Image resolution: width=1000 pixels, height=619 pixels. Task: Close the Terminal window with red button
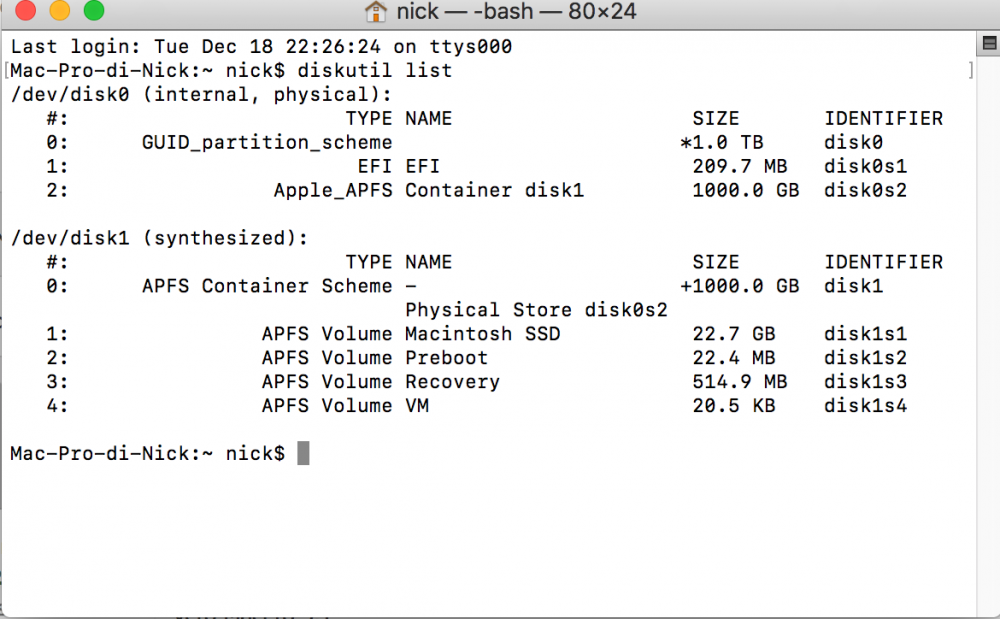coord(26,10)
